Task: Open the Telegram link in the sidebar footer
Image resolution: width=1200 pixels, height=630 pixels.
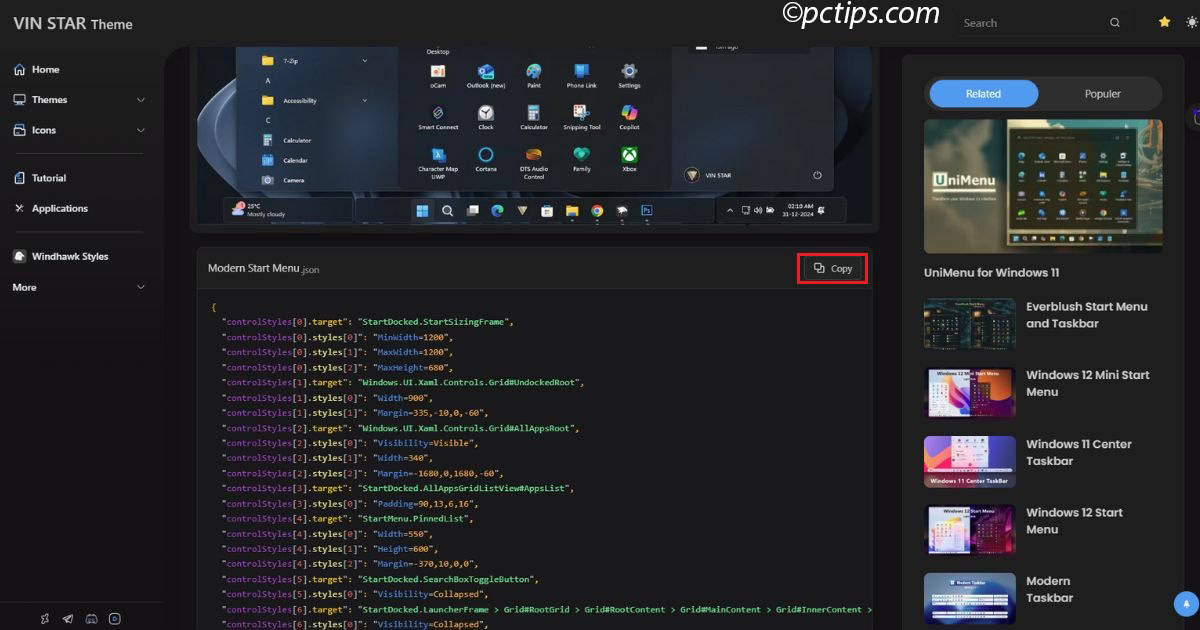Action: coord(67,619)
